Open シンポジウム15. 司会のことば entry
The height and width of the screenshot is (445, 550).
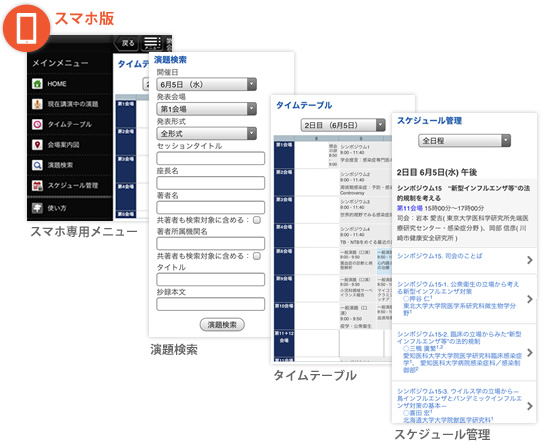point(464,260)
